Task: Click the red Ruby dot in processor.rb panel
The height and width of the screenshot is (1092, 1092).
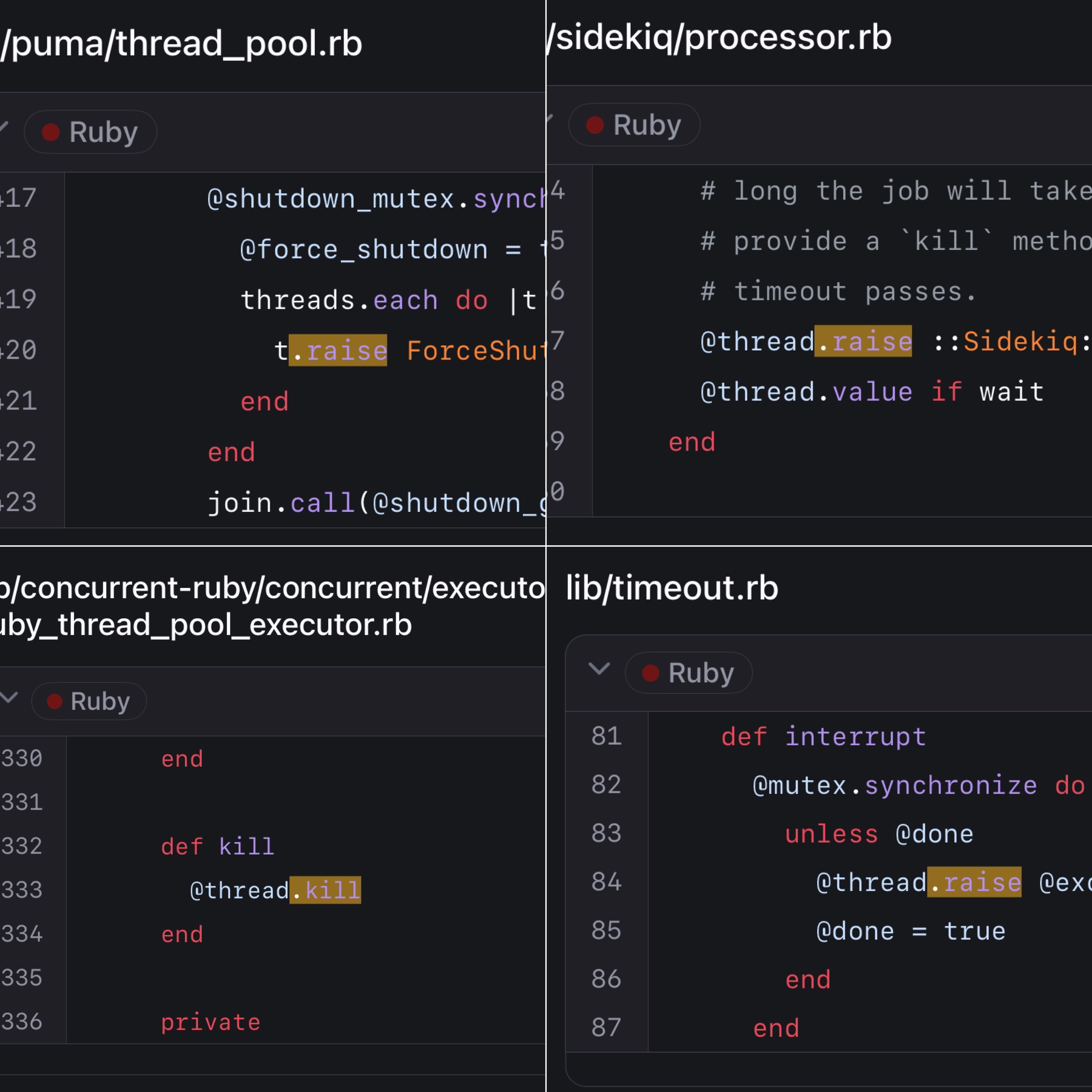Action: click(x=595, y=126)
